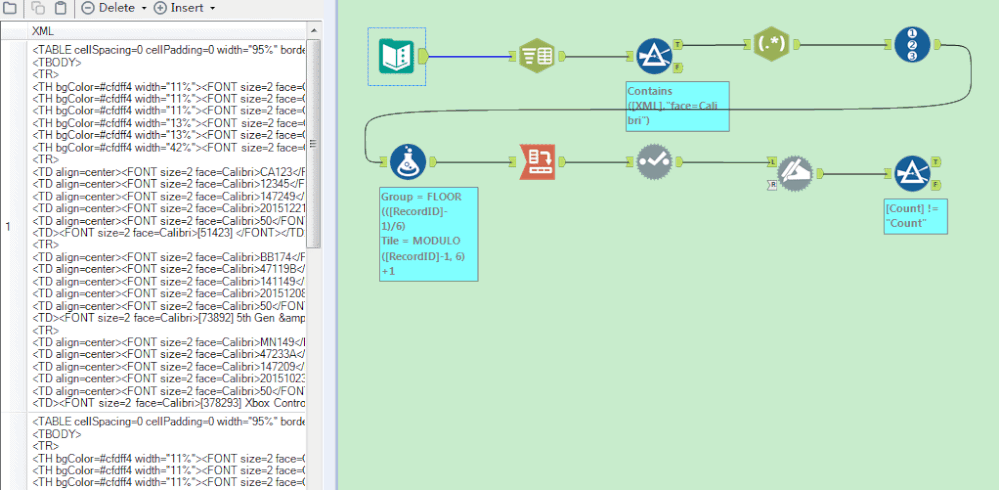
Task: Click the MN149 data line in XML cell
Action: coord(169,343)
